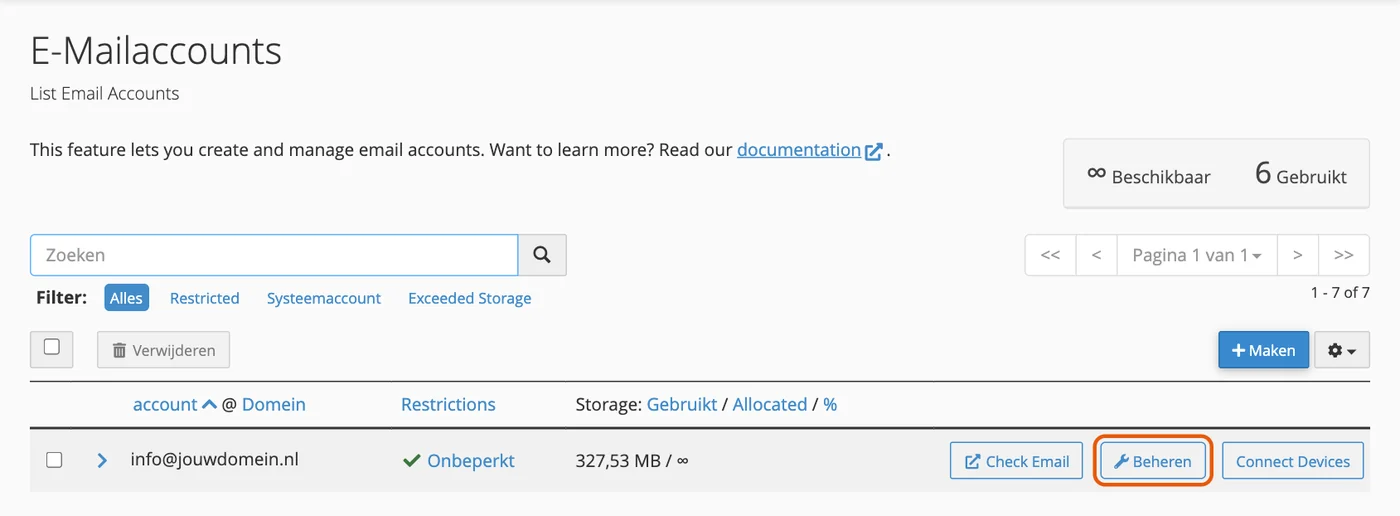Viewport: 1400px width, 516px height.
Task: Click the 1 - 7 of 7 count
Action: 1340,292
